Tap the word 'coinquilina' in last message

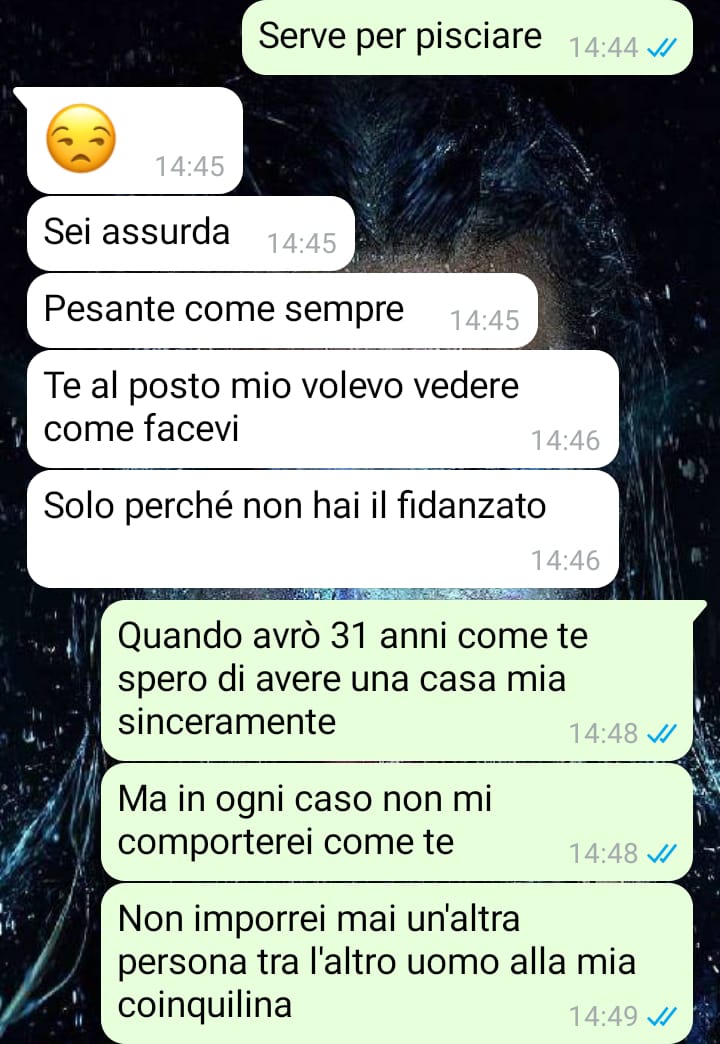pyautogui.click(x=205, y=1004)
